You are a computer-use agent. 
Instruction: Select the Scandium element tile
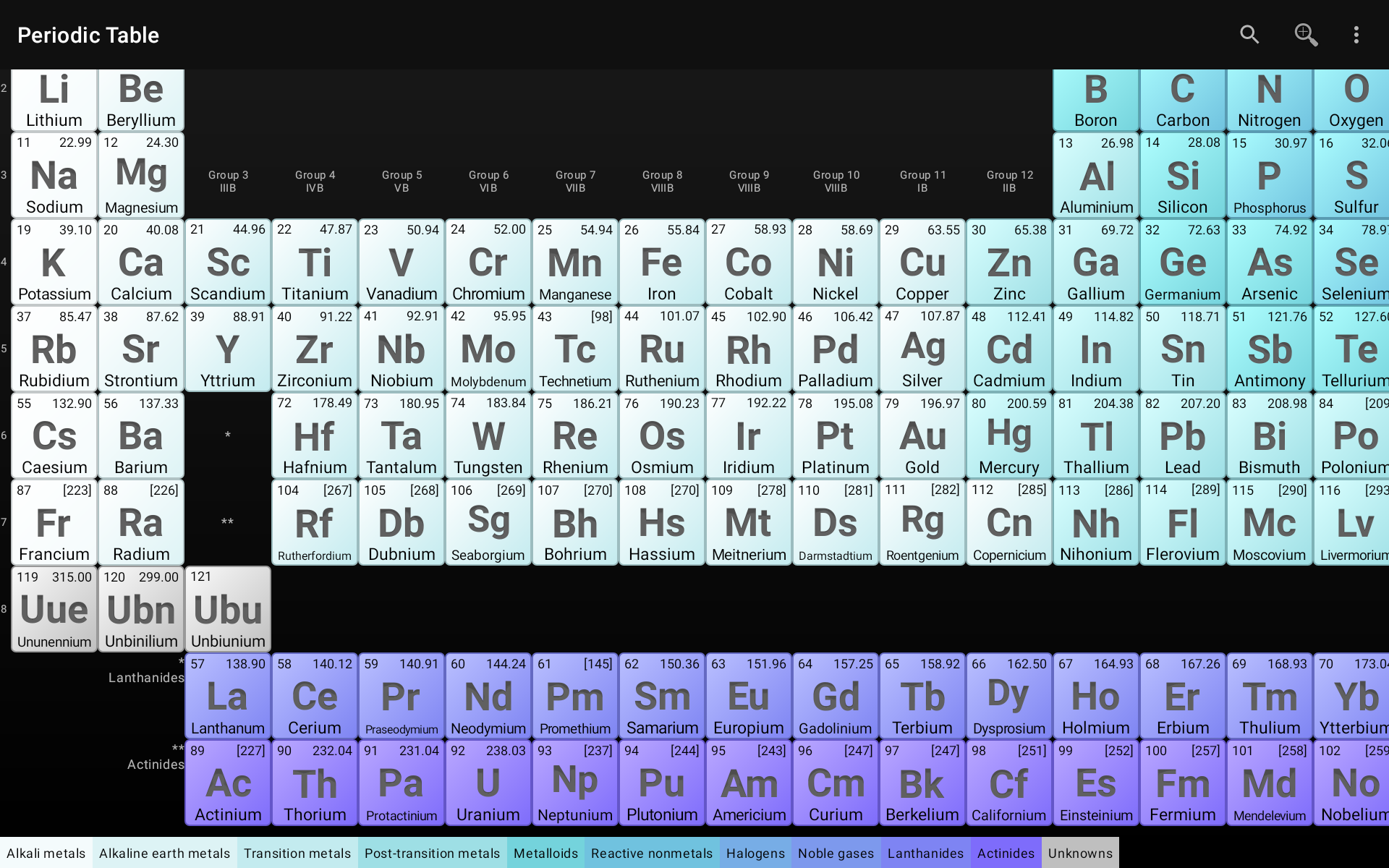(228, 262)
